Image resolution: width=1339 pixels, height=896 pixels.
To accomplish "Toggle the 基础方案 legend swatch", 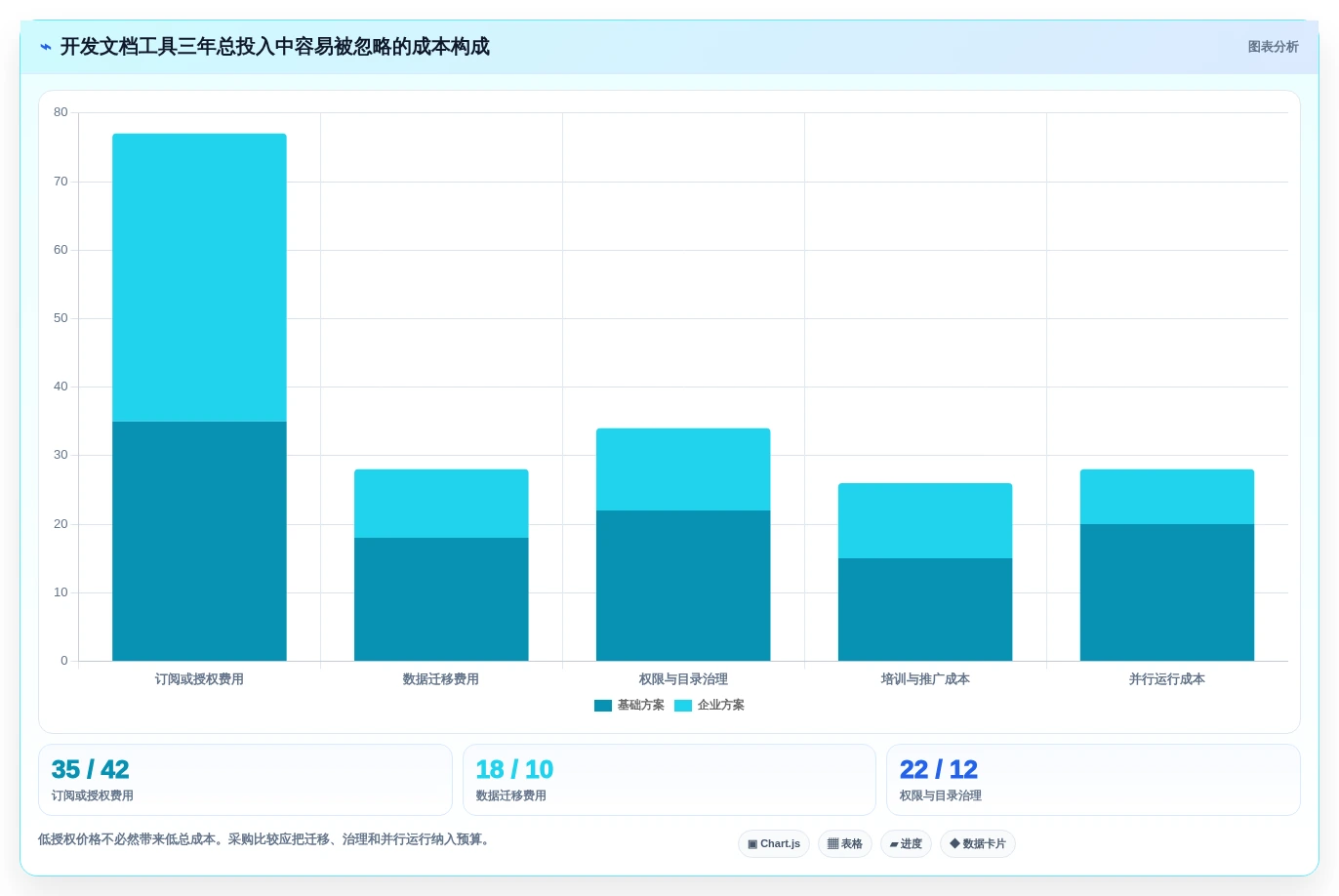I will pyautogui.click(x=603, y=706).
